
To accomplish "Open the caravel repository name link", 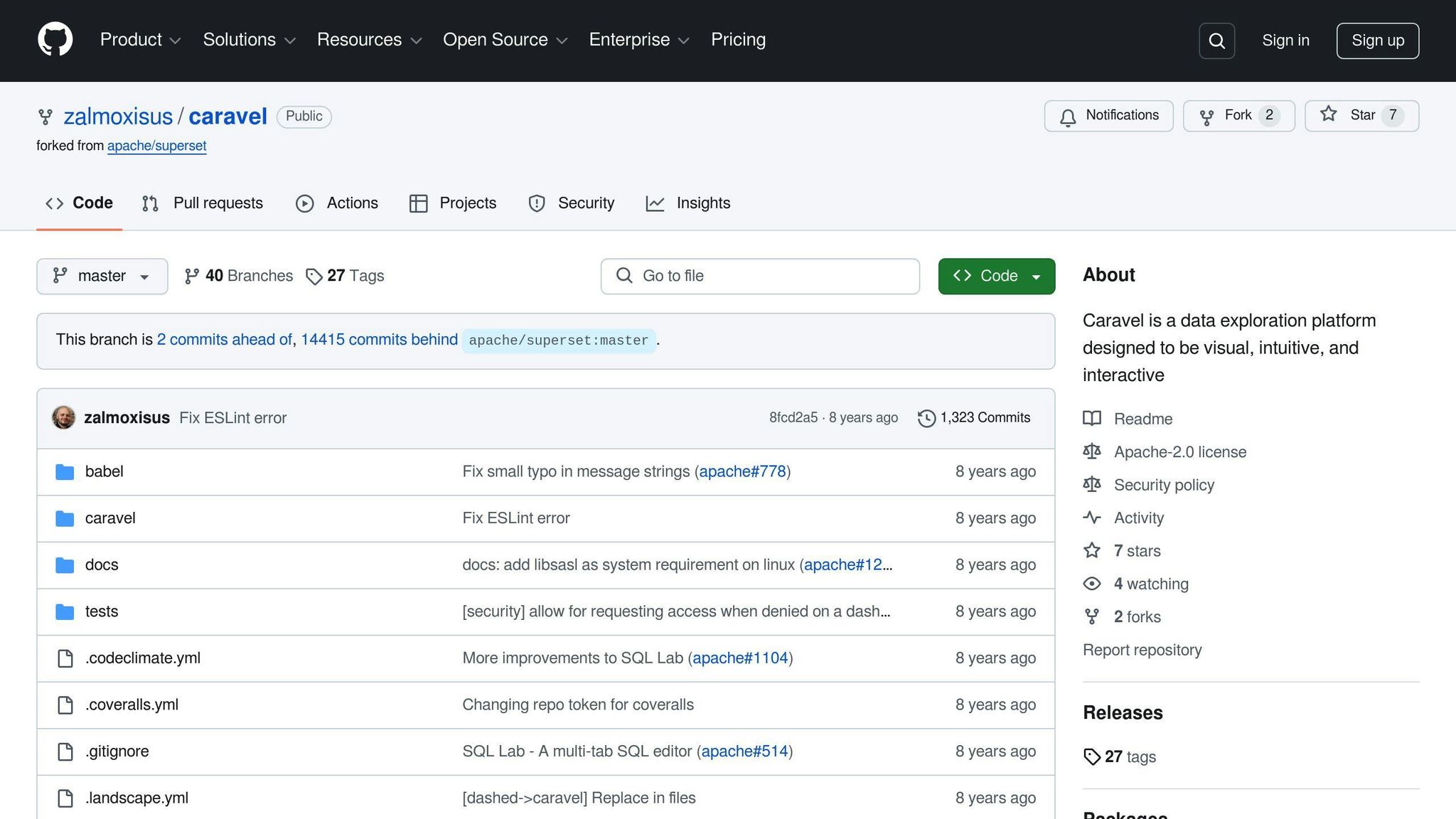I will [x=227, y=117].
